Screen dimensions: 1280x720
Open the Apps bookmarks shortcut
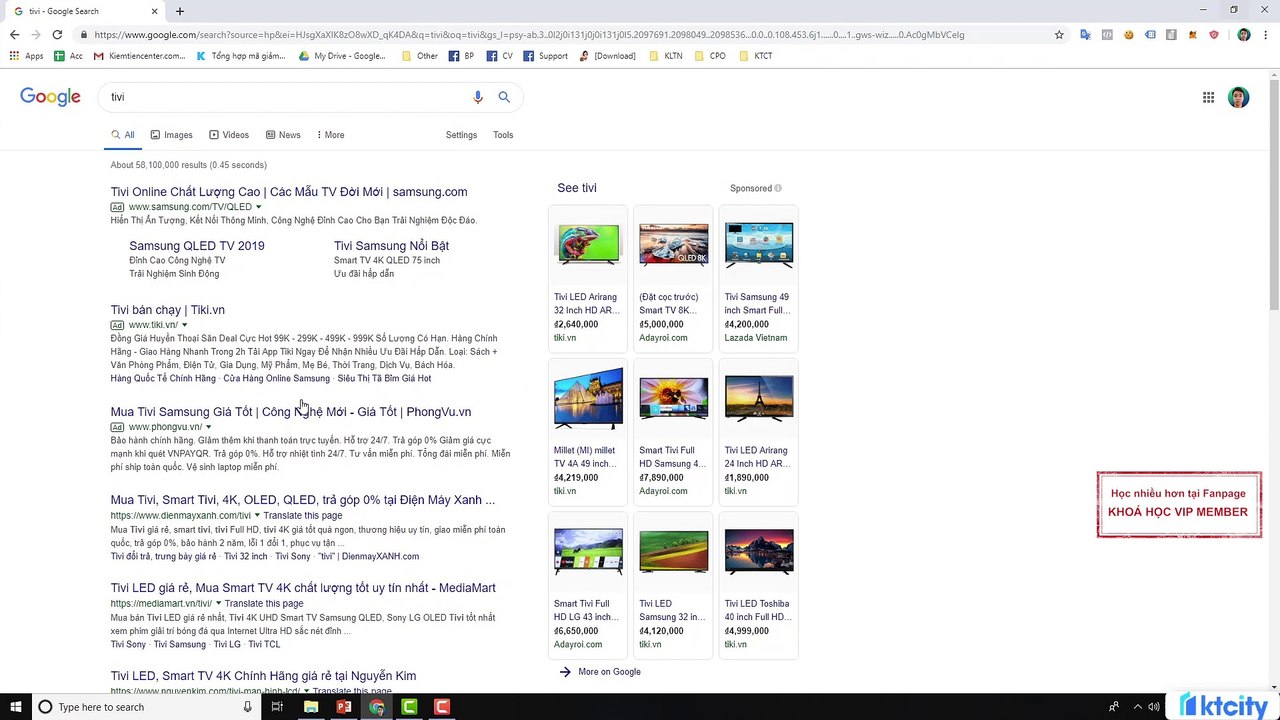[x=27, y=56]
